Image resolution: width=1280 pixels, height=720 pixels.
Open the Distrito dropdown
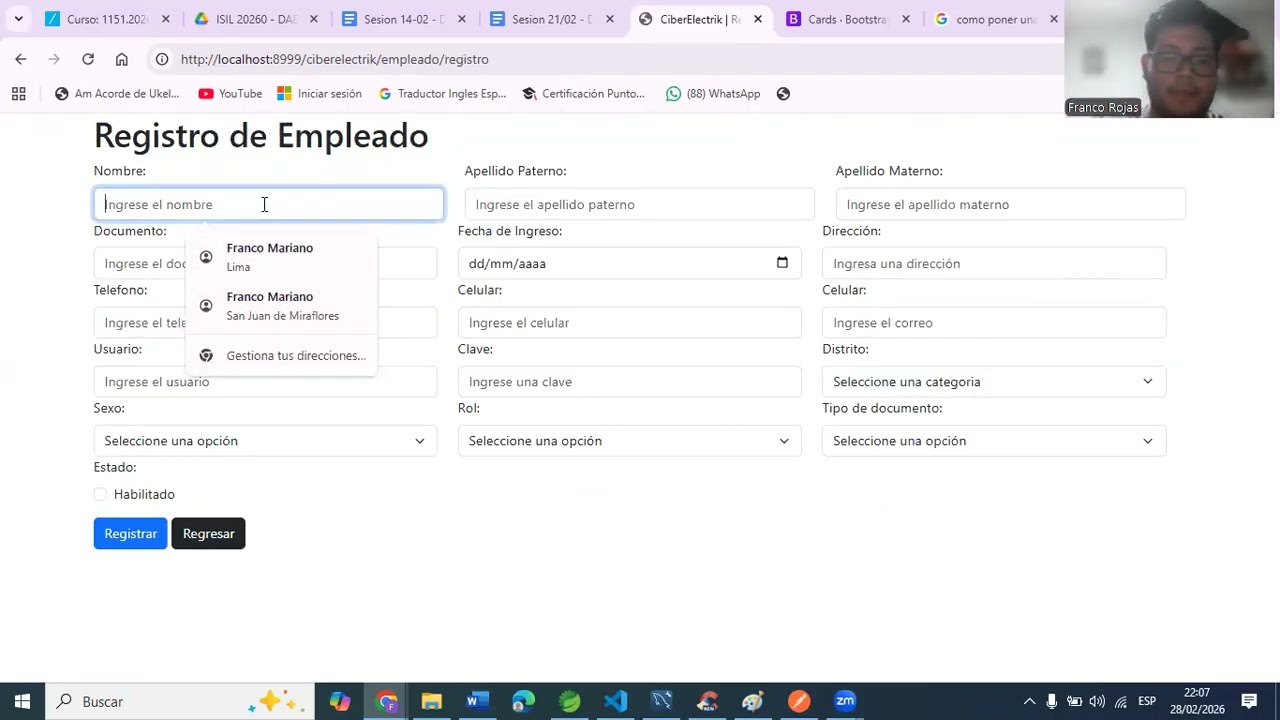tap(994, 381)
